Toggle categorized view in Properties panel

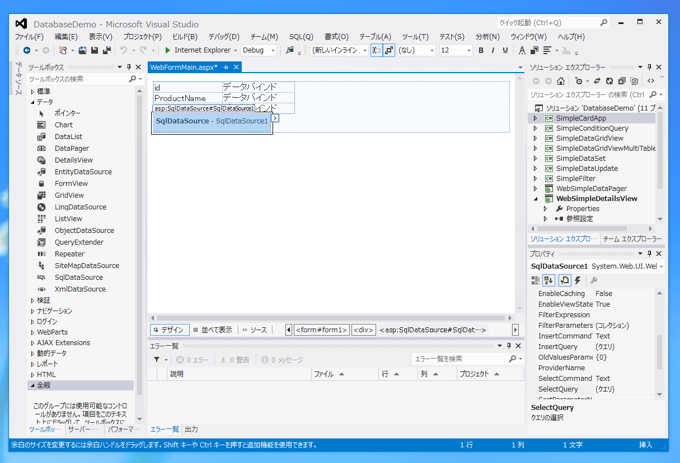tap(536, 280)
